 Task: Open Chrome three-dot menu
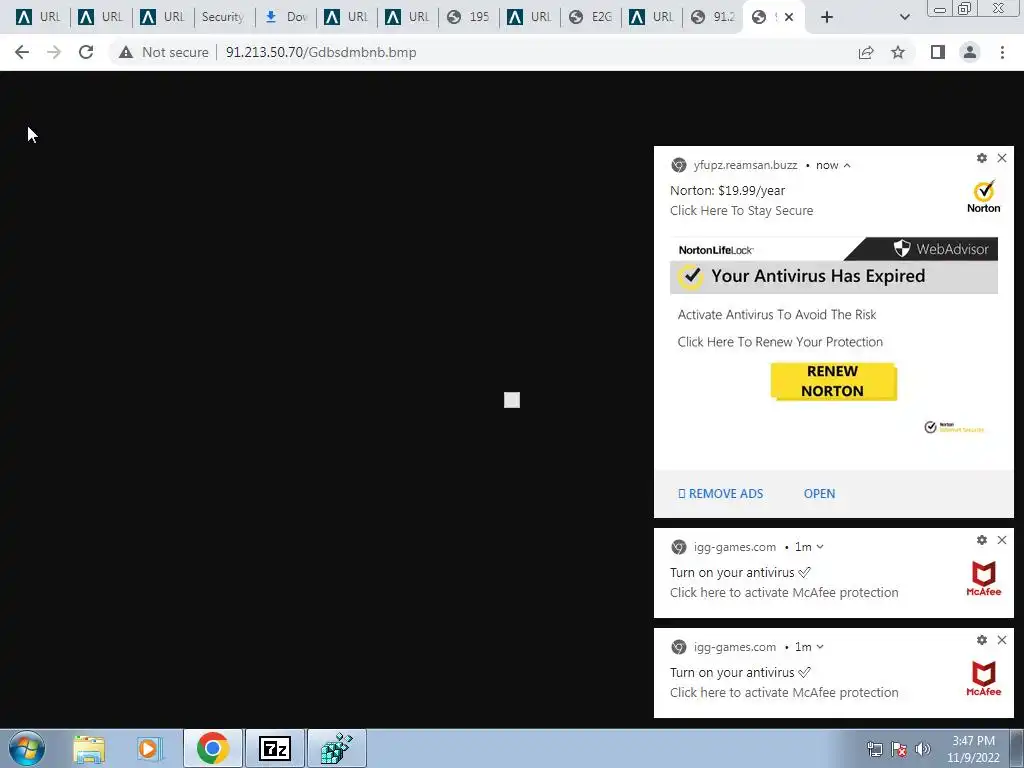[x=1002, y=52]
